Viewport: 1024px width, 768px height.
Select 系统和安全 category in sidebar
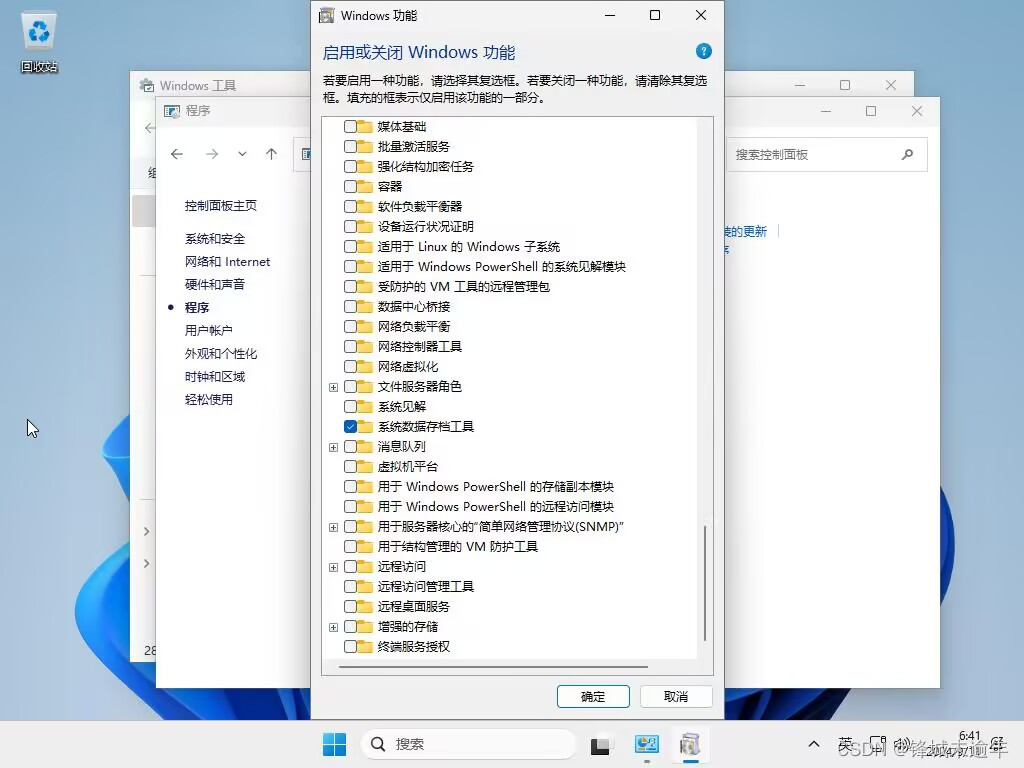tap(215, 239)
